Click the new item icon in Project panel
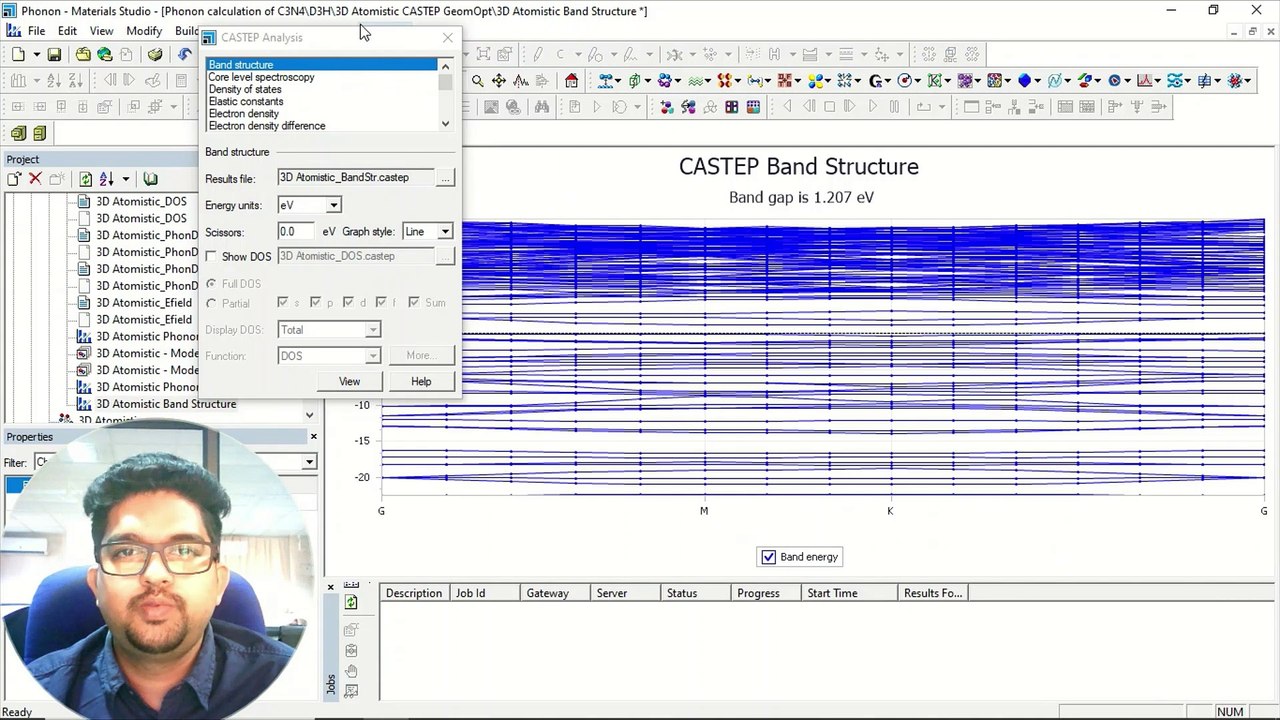The height and width of the screenshot is (720, 1280). [x=14, y=179]
